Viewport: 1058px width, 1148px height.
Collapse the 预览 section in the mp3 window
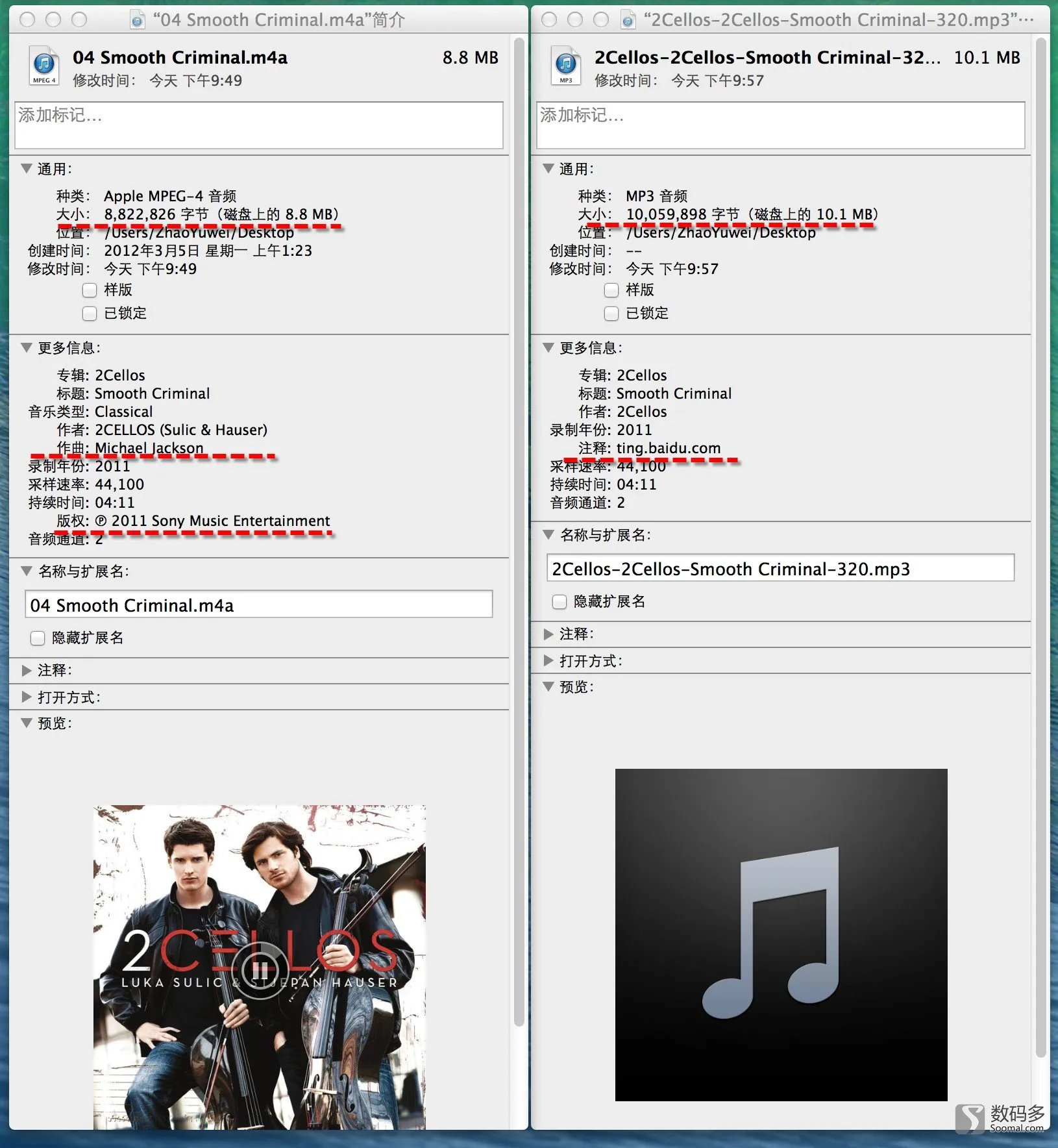(x=548, y=687)
